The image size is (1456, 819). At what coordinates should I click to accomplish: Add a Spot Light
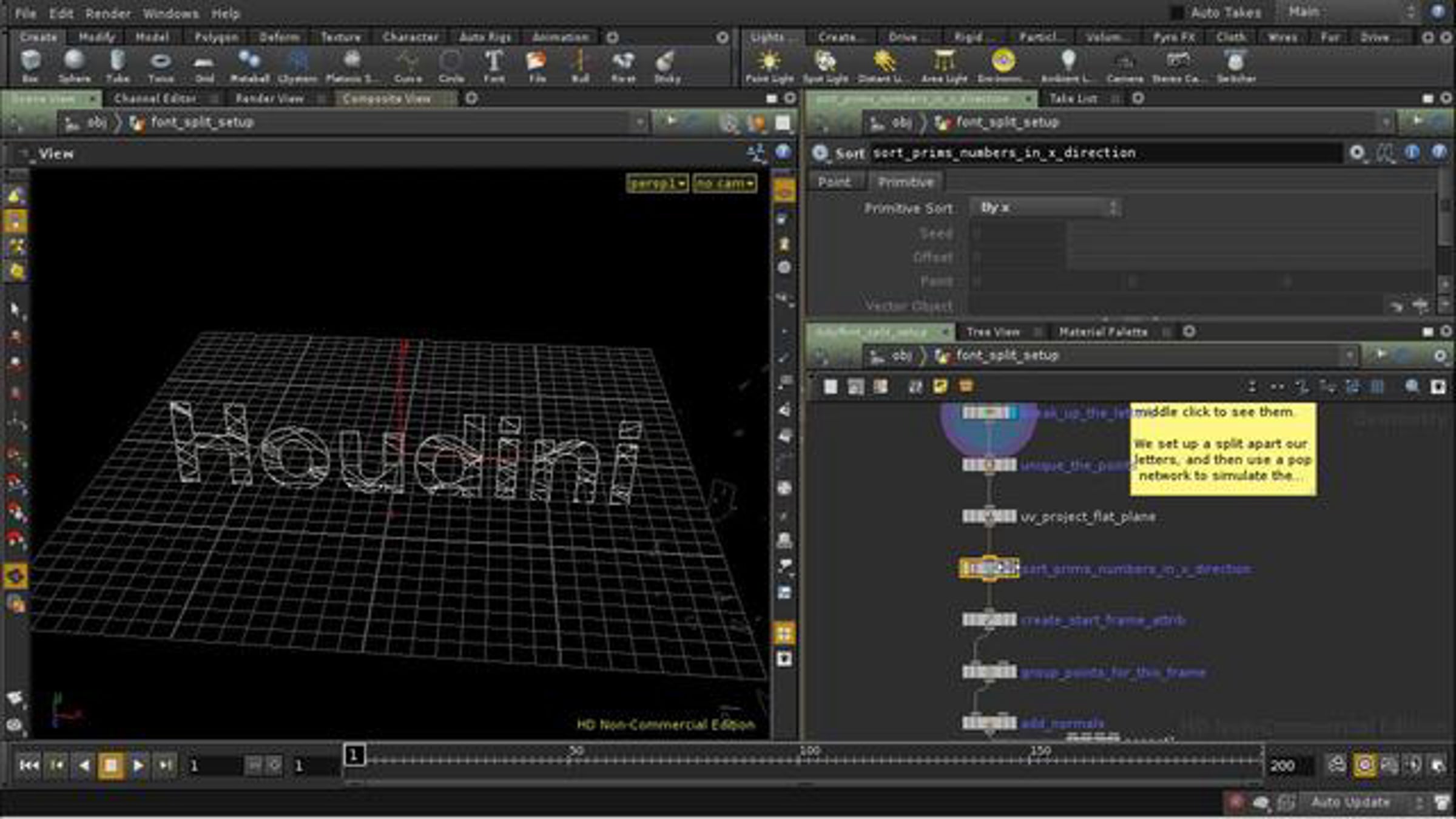pyautogui.click(x=826, y=66)
